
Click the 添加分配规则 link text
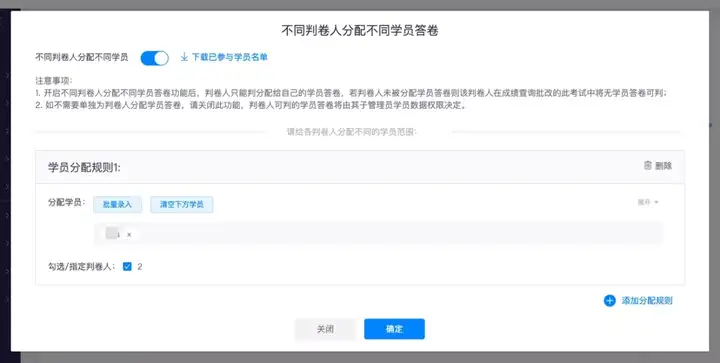tap(647, 301)
